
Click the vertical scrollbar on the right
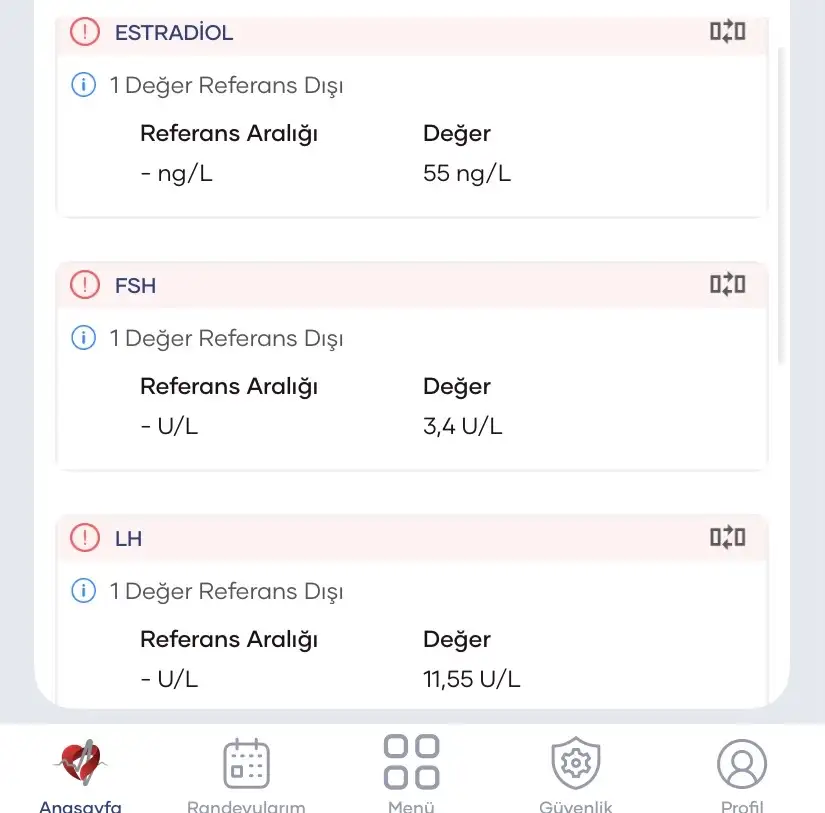click(x=782, y=200)
